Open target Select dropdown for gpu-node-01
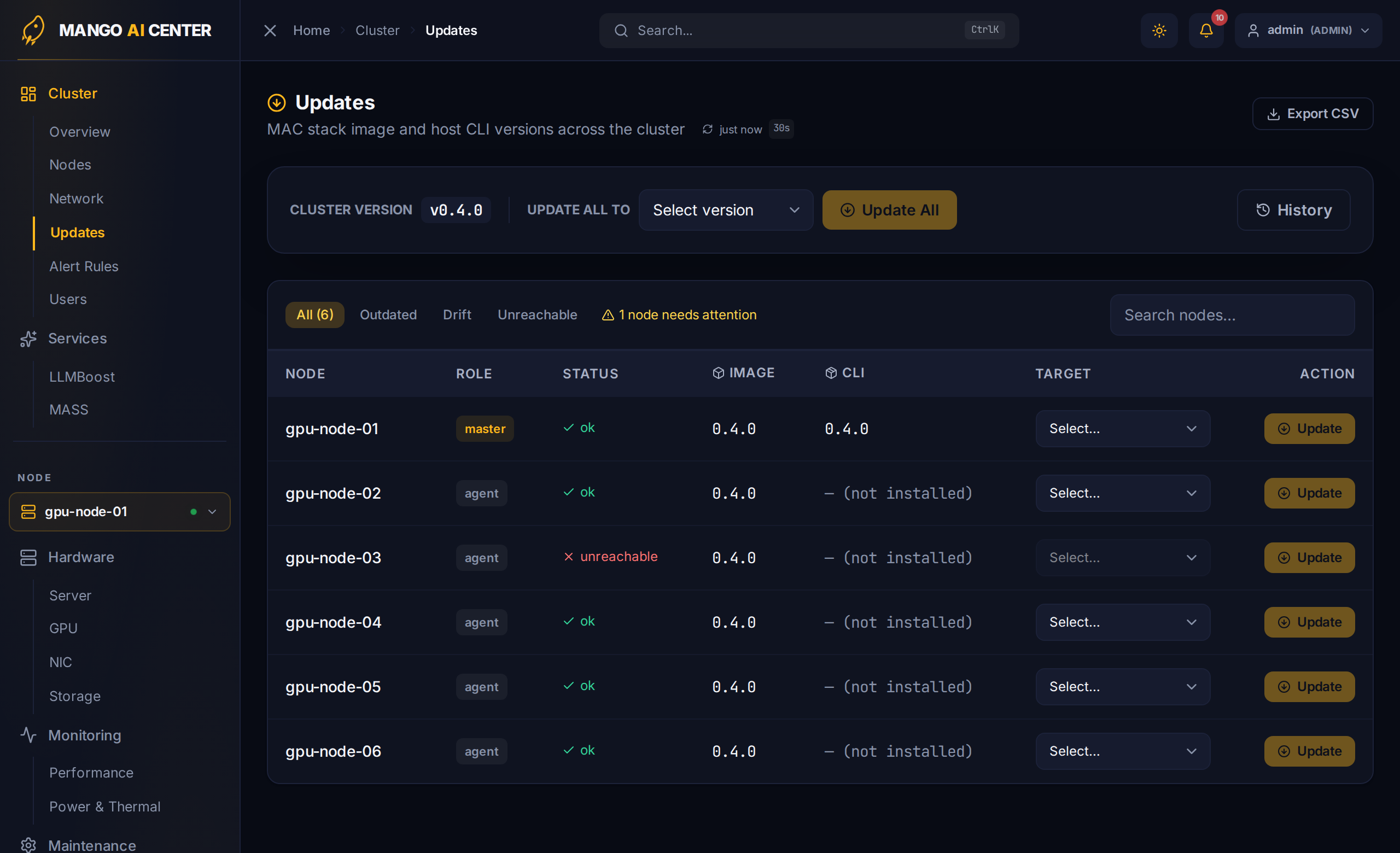The width and height of the screenshot is (1400, 853). tap(1122, 429)
